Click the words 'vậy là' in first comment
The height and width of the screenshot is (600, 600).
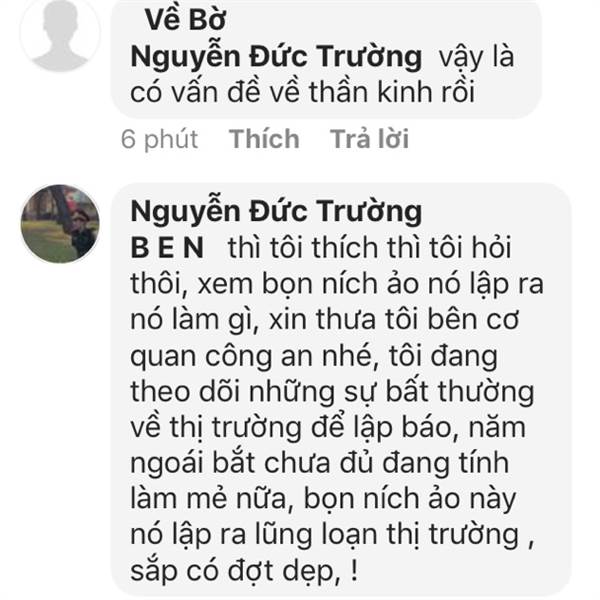(476, 58)
